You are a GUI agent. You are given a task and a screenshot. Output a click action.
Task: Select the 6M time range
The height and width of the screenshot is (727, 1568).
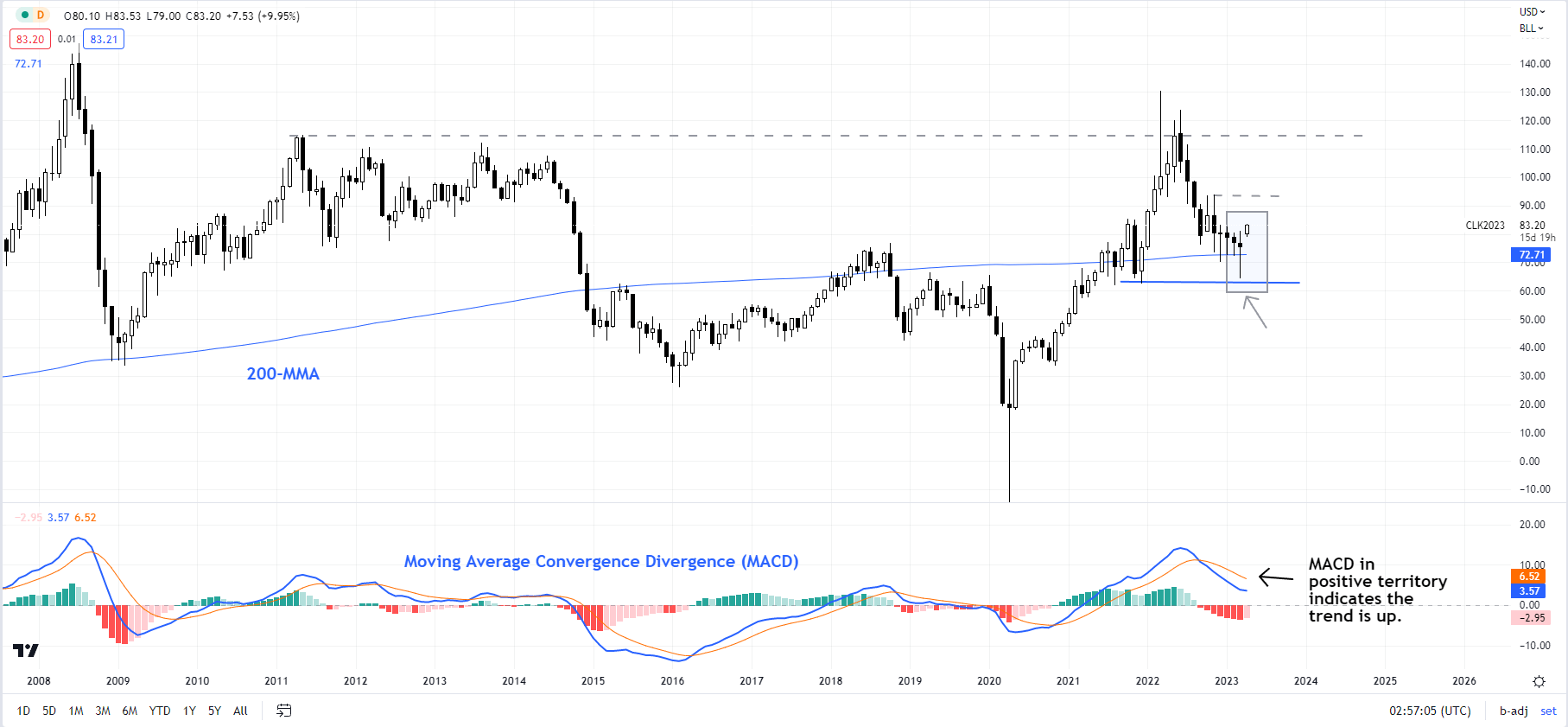[x=130, y=711]
